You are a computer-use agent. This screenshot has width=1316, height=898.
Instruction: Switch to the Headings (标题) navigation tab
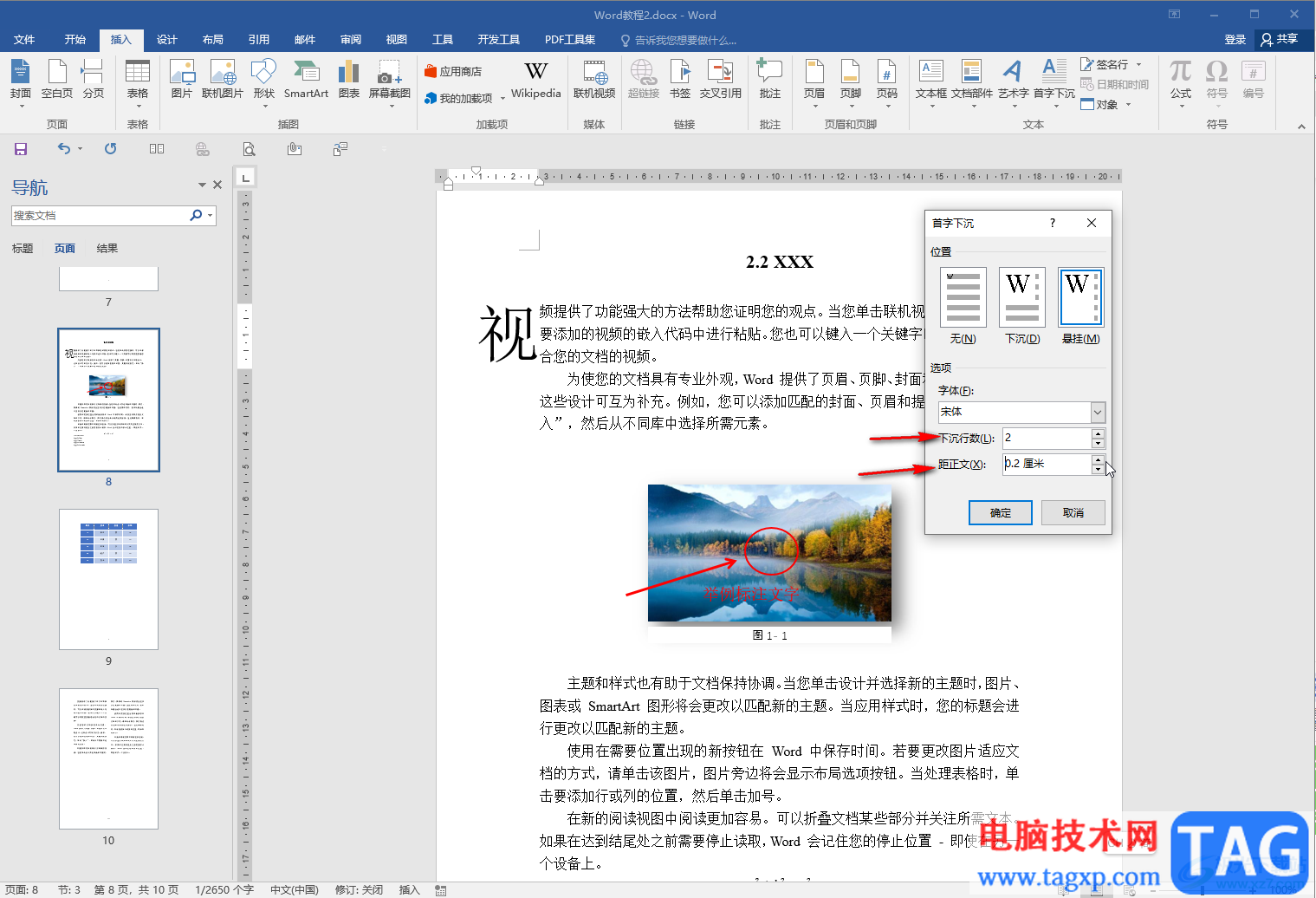(23, 249)
